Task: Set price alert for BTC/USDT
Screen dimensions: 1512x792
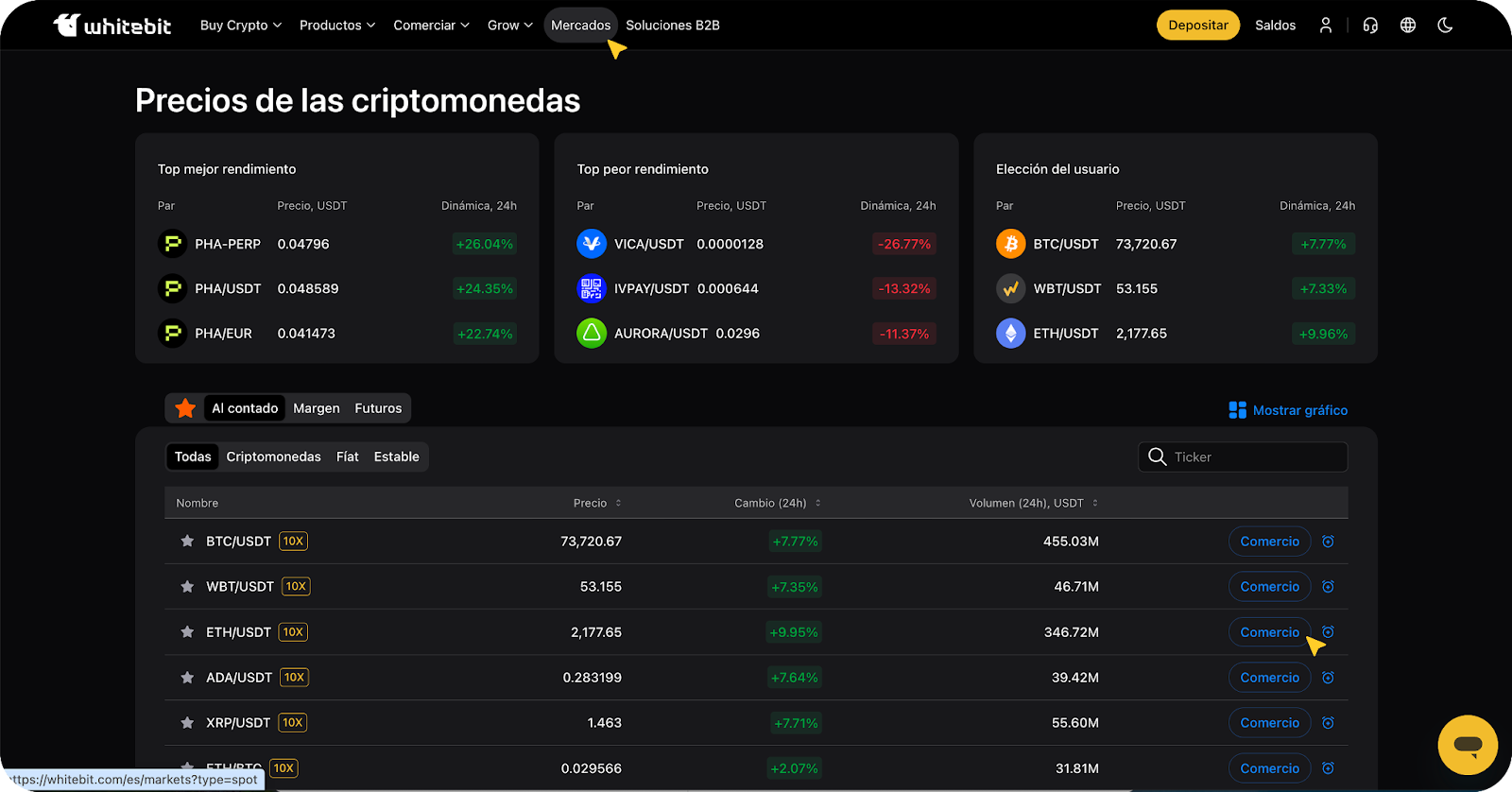Action: point(1328,542)
